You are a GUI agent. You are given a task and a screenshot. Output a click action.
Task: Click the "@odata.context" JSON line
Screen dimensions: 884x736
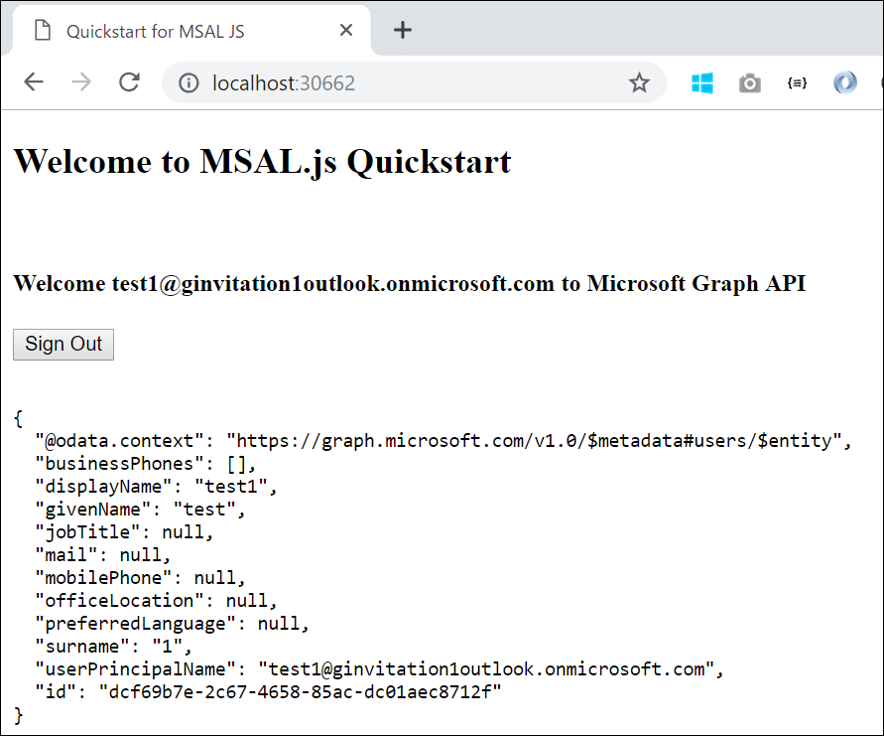pos(443,440)
